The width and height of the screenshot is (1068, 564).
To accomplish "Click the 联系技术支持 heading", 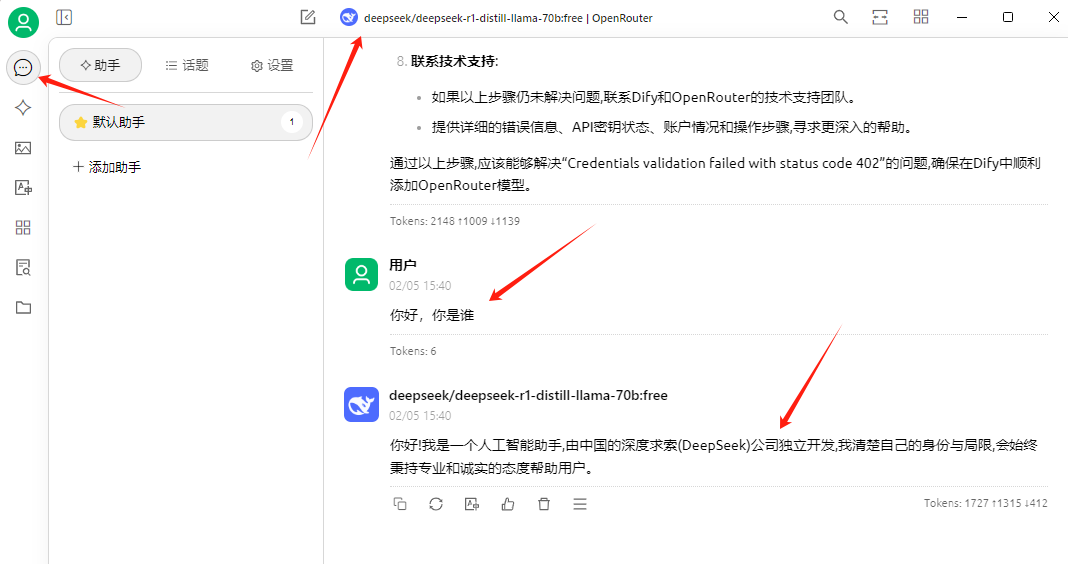I will (454, 61).
